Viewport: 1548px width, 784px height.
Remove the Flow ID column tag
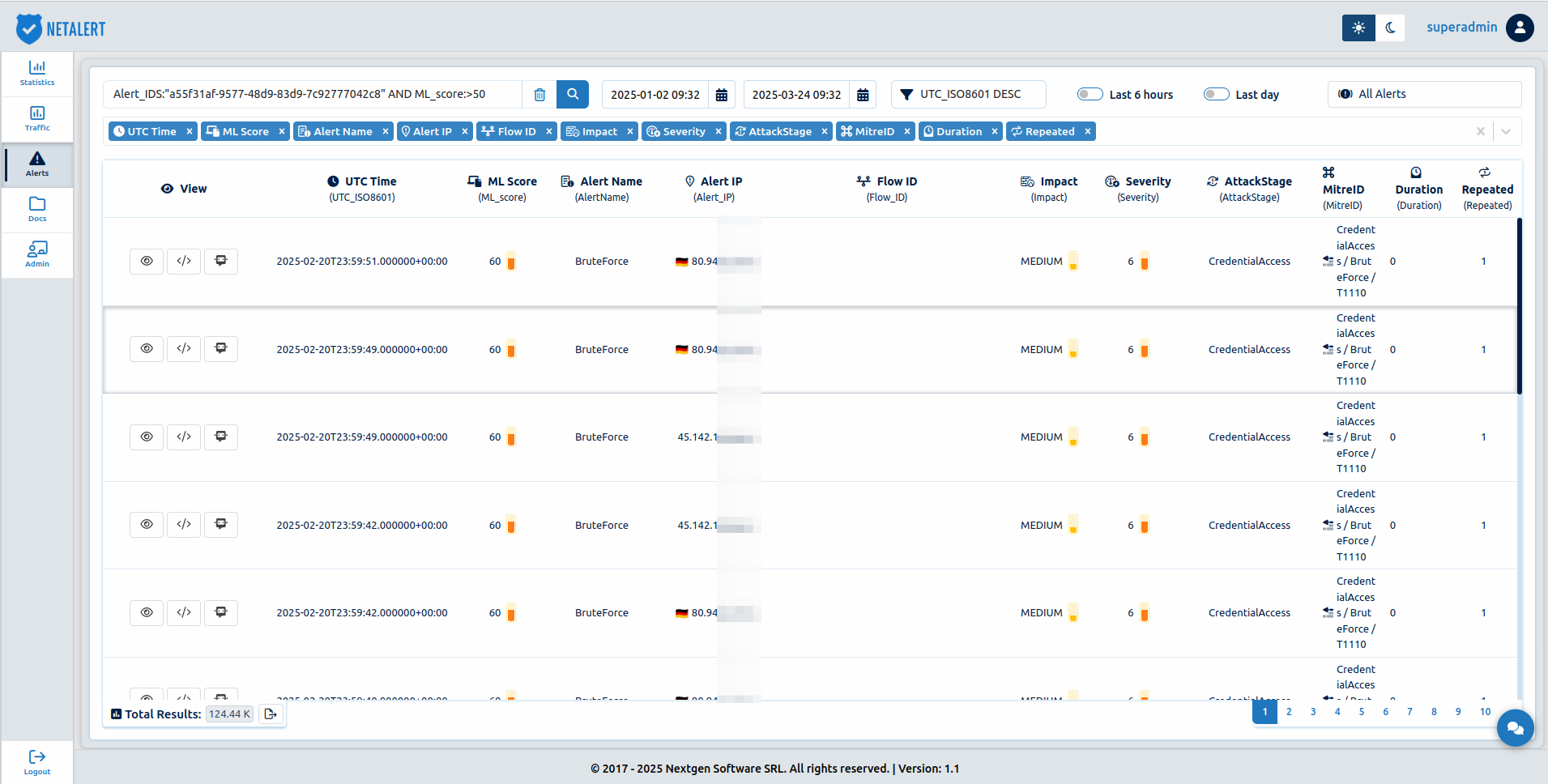(x=549, y=131)
